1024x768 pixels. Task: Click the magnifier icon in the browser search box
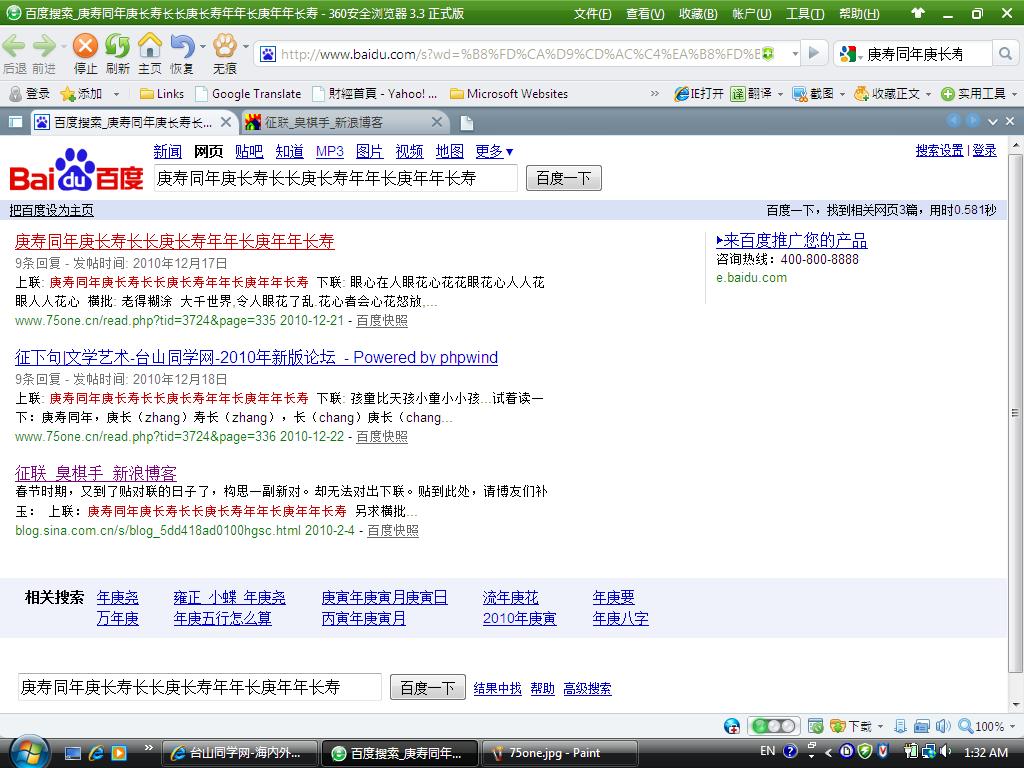[1005, 54]
